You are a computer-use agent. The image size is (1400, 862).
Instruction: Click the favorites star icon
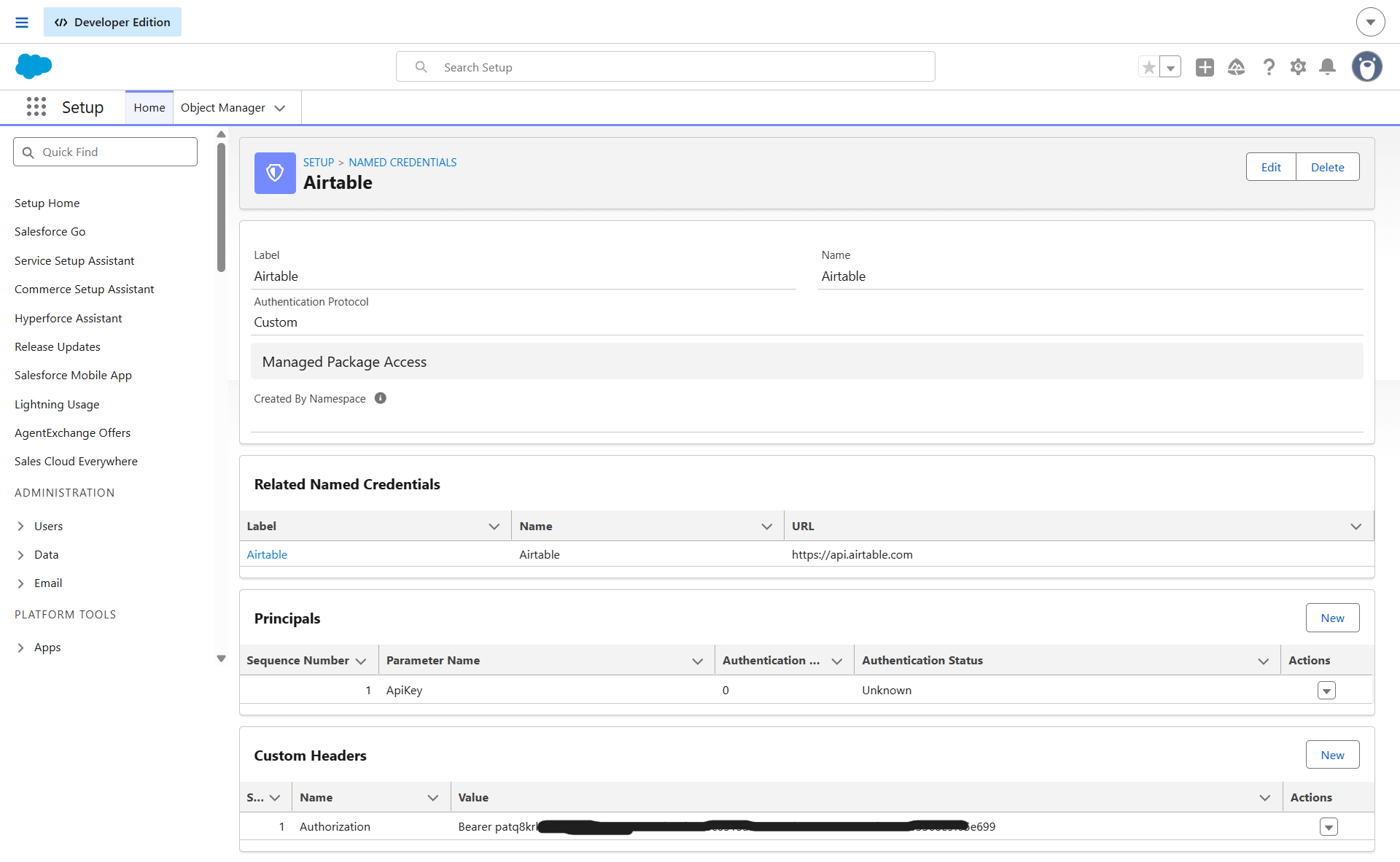tap(1149, 67)
